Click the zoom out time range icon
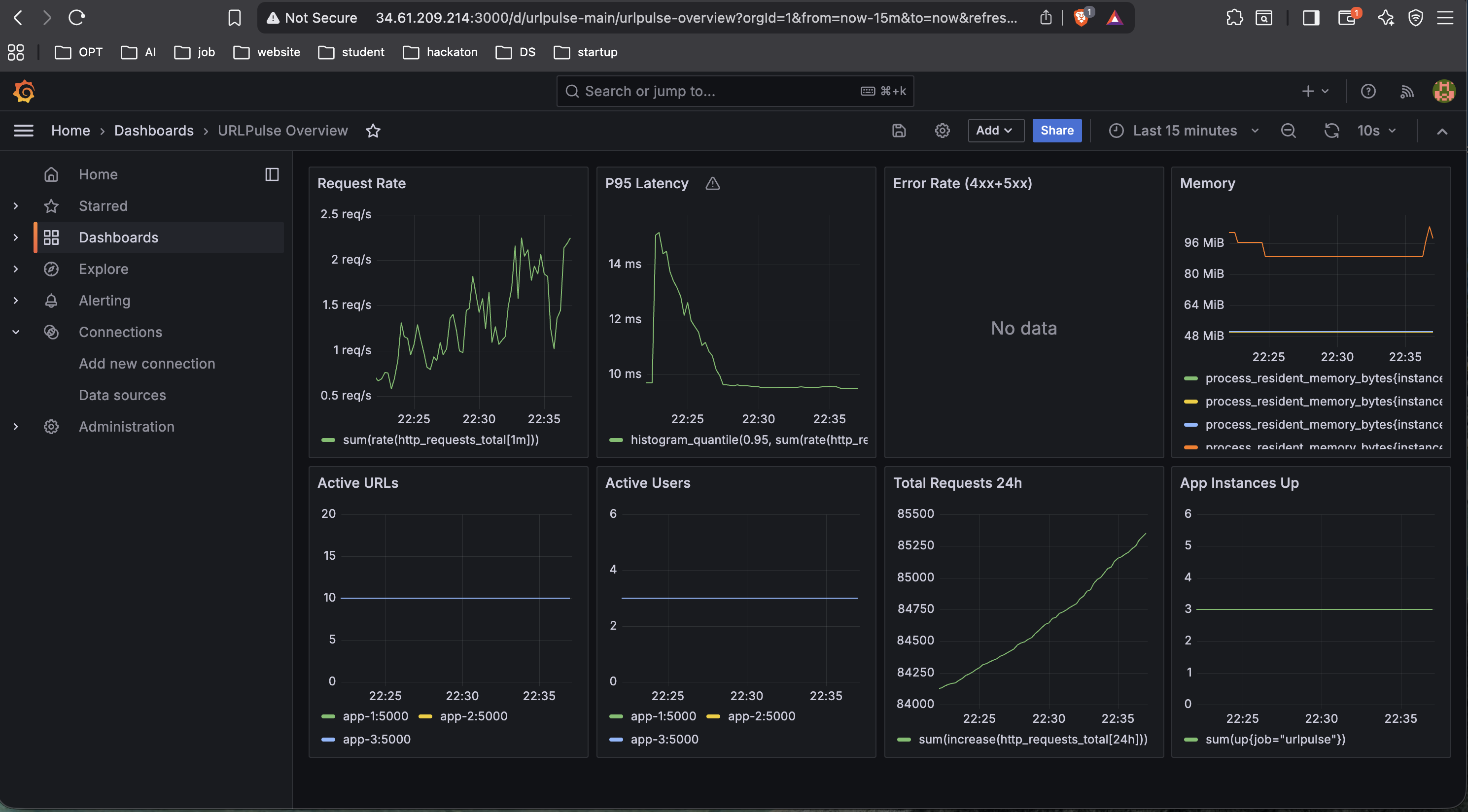Image resolution: width=1468 pixels, height=812 pixels. click(1289, 131)
